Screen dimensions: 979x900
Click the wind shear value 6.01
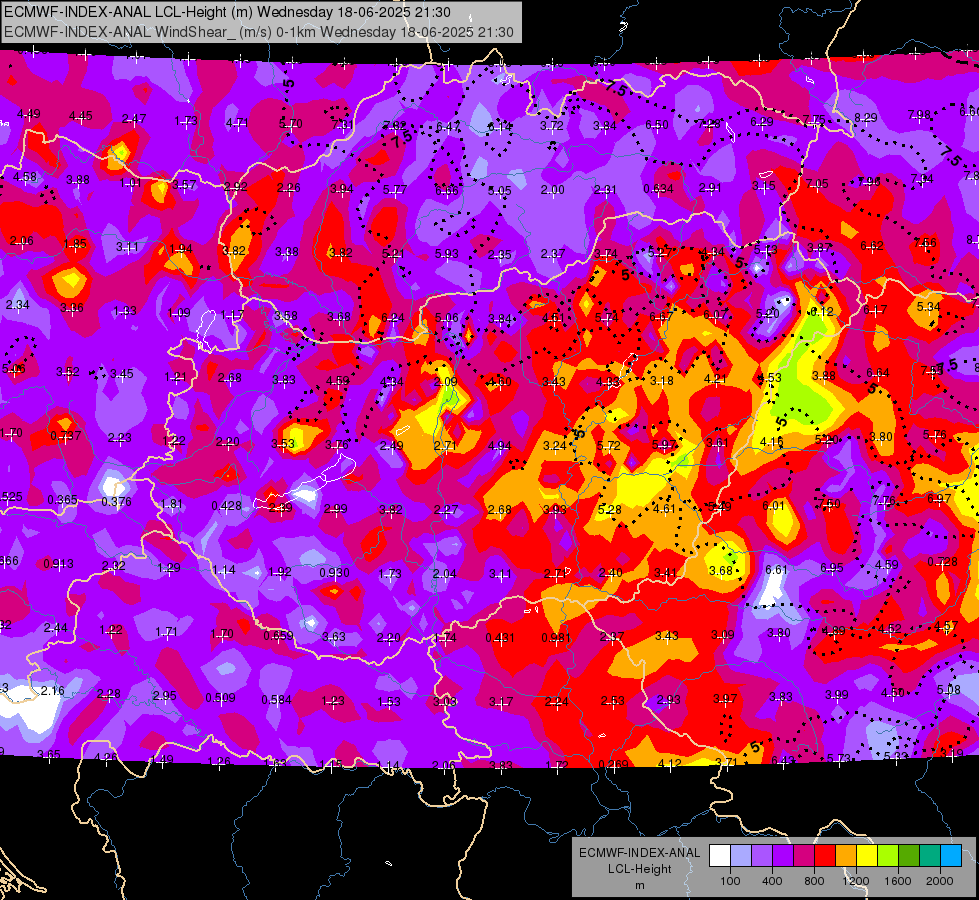coord(773,506)
